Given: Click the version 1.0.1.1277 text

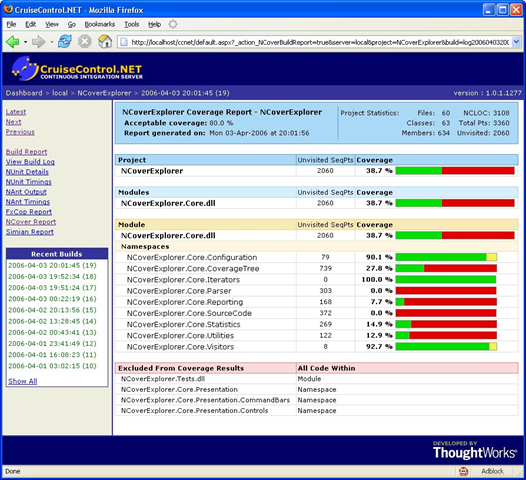Looking at the screenshot, I should pyautogui.click(x=487, y=93).
